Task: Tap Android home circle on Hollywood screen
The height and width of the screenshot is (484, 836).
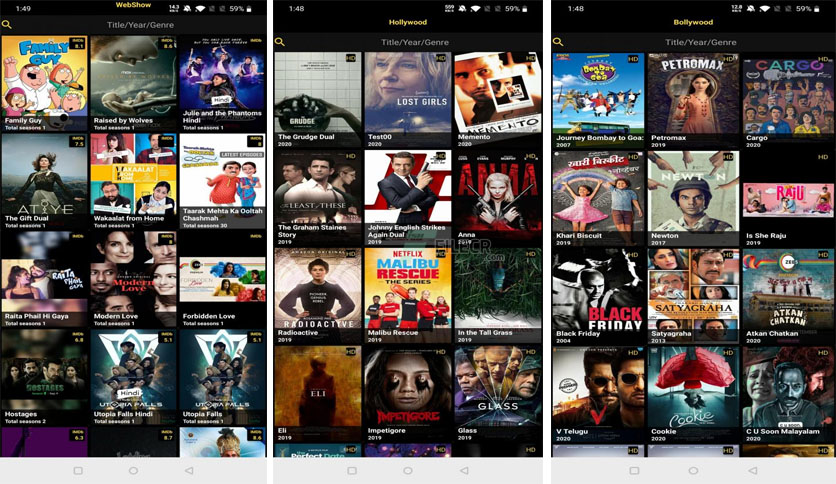Action: tap(408, 471)
